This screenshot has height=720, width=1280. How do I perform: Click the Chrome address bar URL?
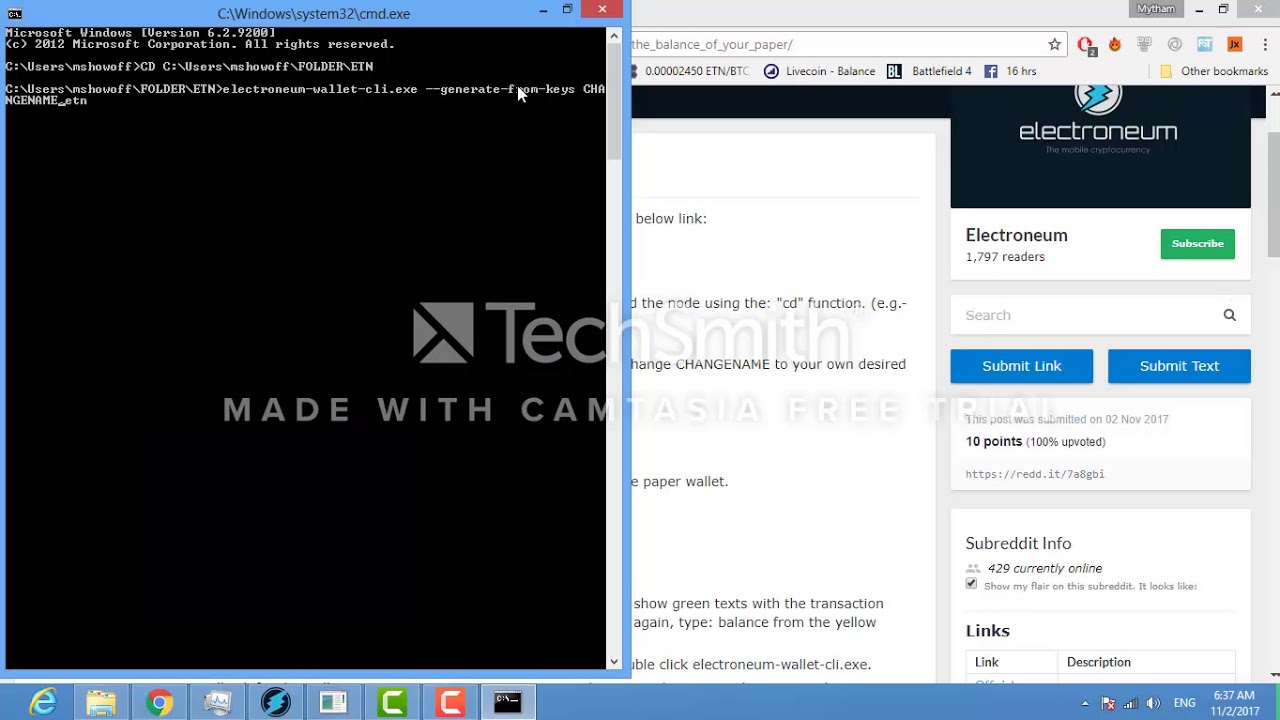pyautogui.click(x=712, y=44)
